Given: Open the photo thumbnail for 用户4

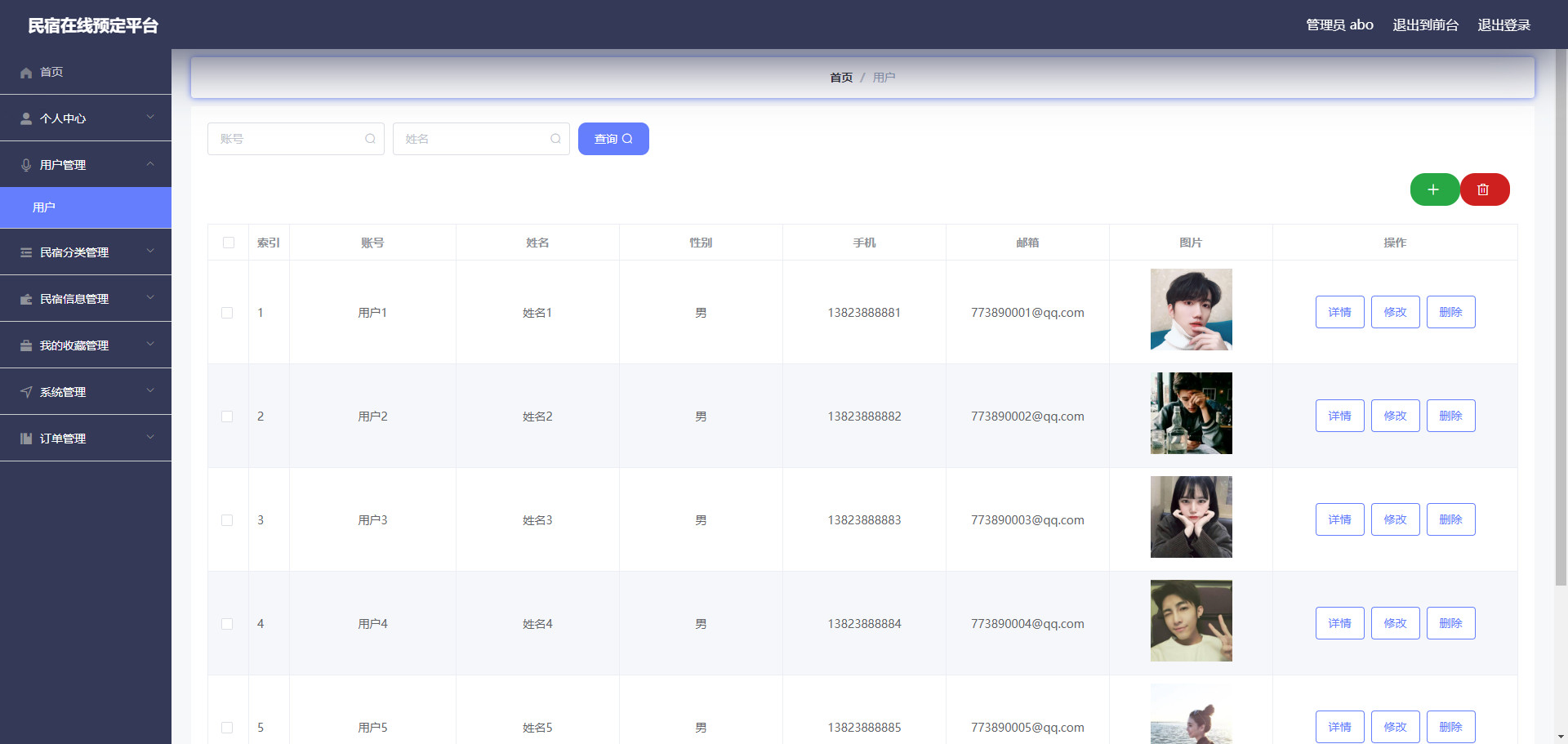Looking at the screenshot, I should point(1192,621).
